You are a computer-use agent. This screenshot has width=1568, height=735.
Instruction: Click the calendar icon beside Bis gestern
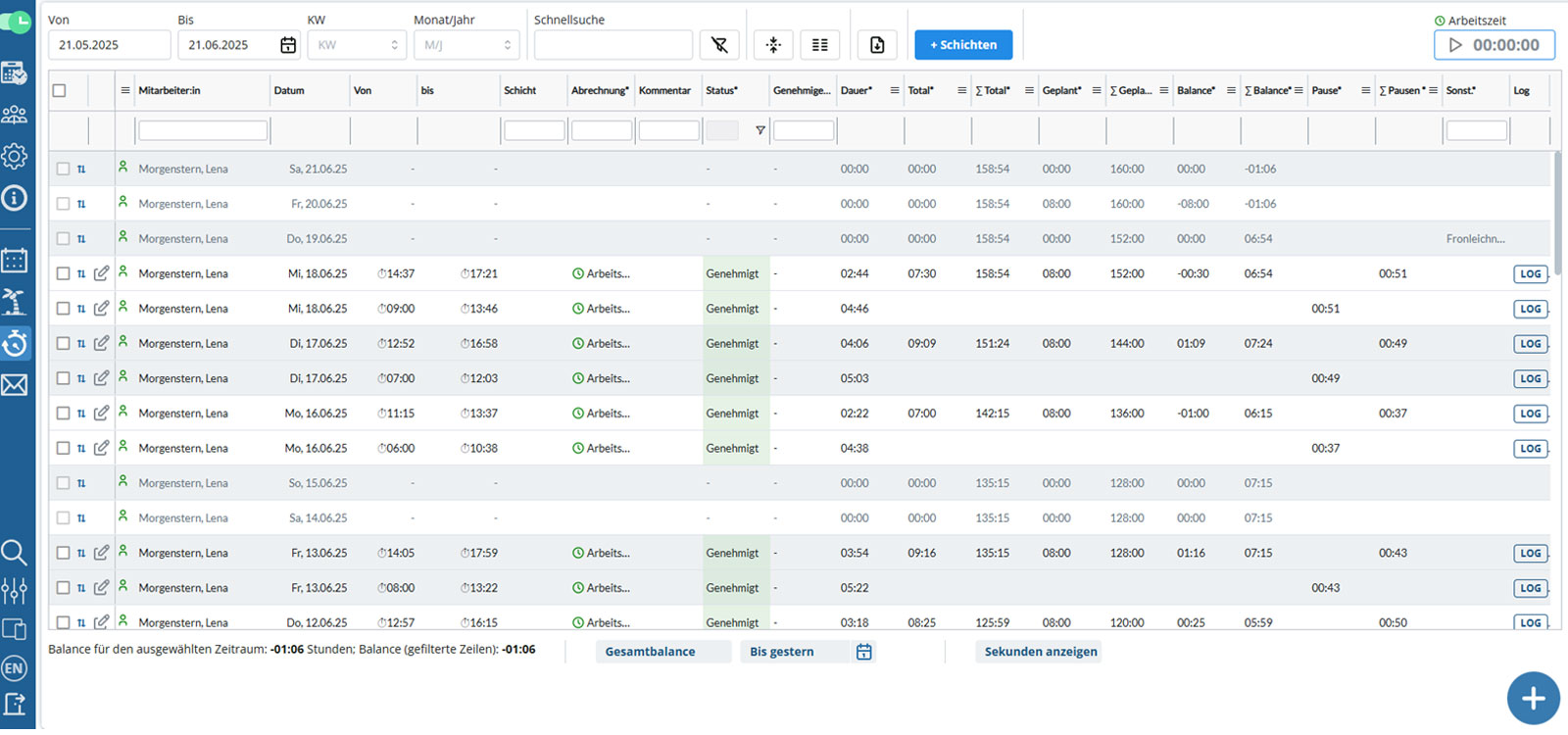click(863, 652)
